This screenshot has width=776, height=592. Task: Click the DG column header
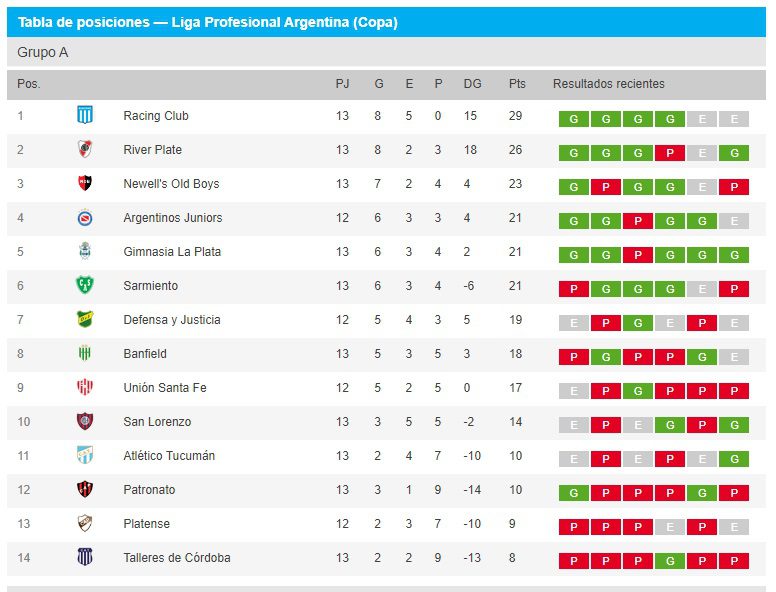point(472,84)
